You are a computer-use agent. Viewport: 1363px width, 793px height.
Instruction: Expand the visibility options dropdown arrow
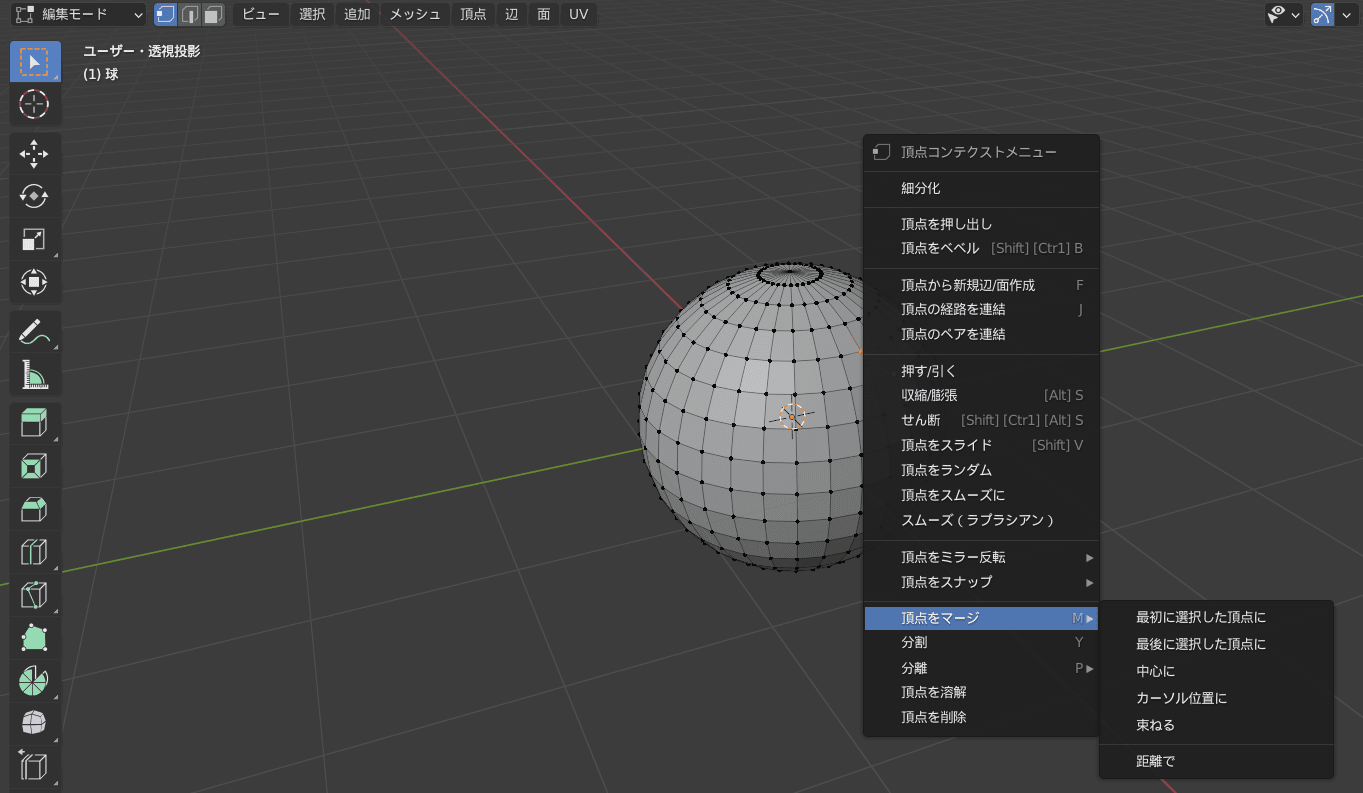pyautogui.click(x=1296, y=14)
